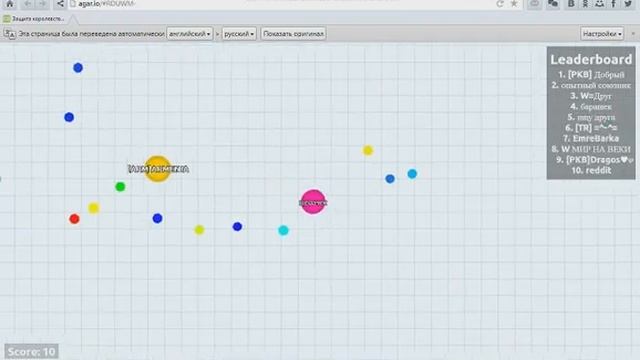Open the share page icon

pyautogui.click(x=60, y=4)
